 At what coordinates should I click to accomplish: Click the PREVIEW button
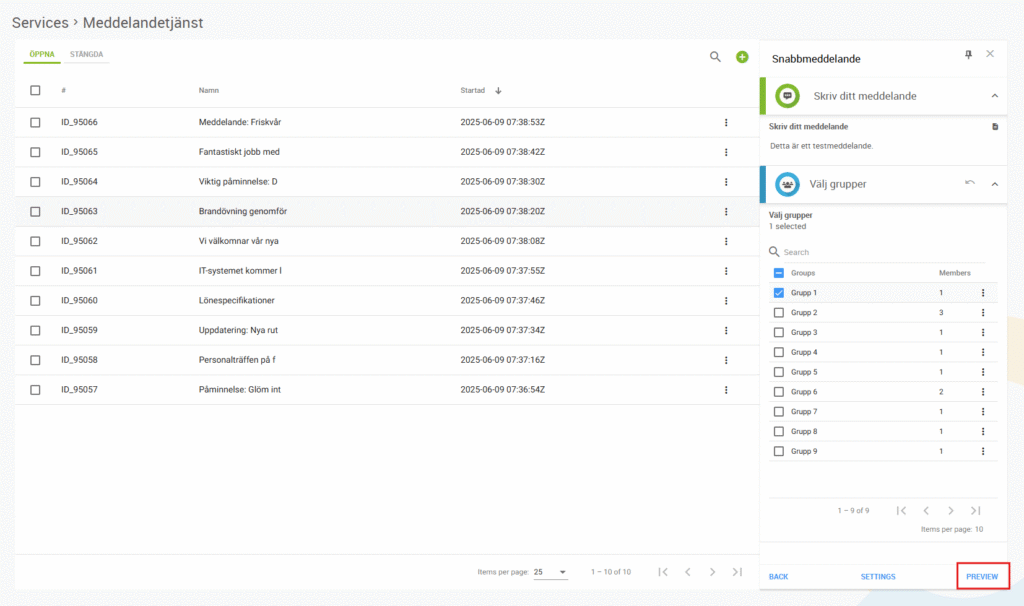point(982,577)
